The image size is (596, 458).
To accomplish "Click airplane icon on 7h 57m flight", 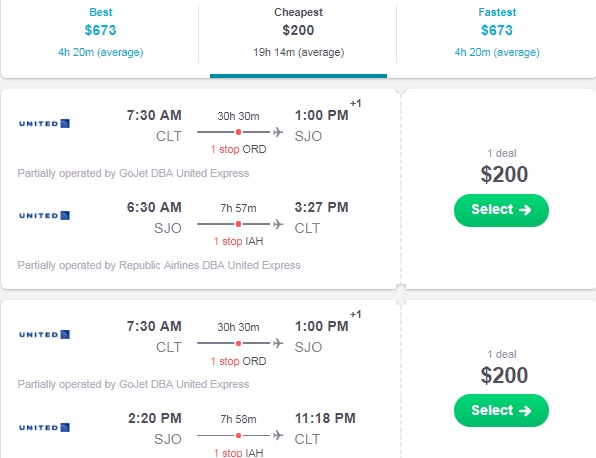I will click(278, 224).
